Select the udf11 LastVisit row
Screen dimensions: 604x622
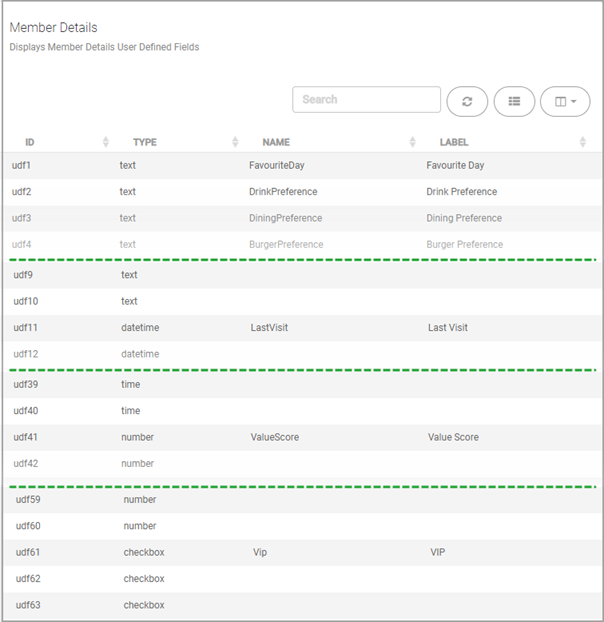point(301,328)
